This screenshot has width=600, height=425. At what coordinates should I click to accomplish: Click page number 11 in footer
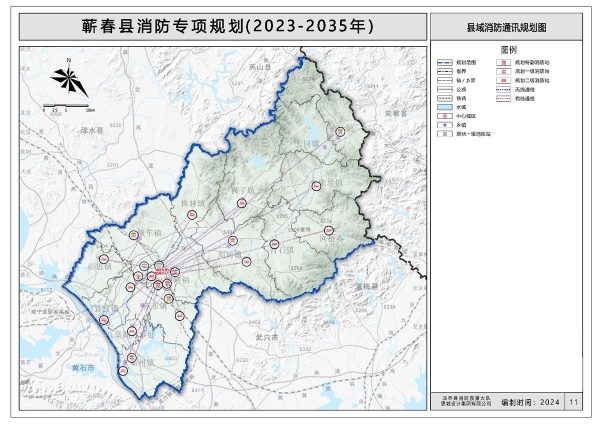click(573, 401)
